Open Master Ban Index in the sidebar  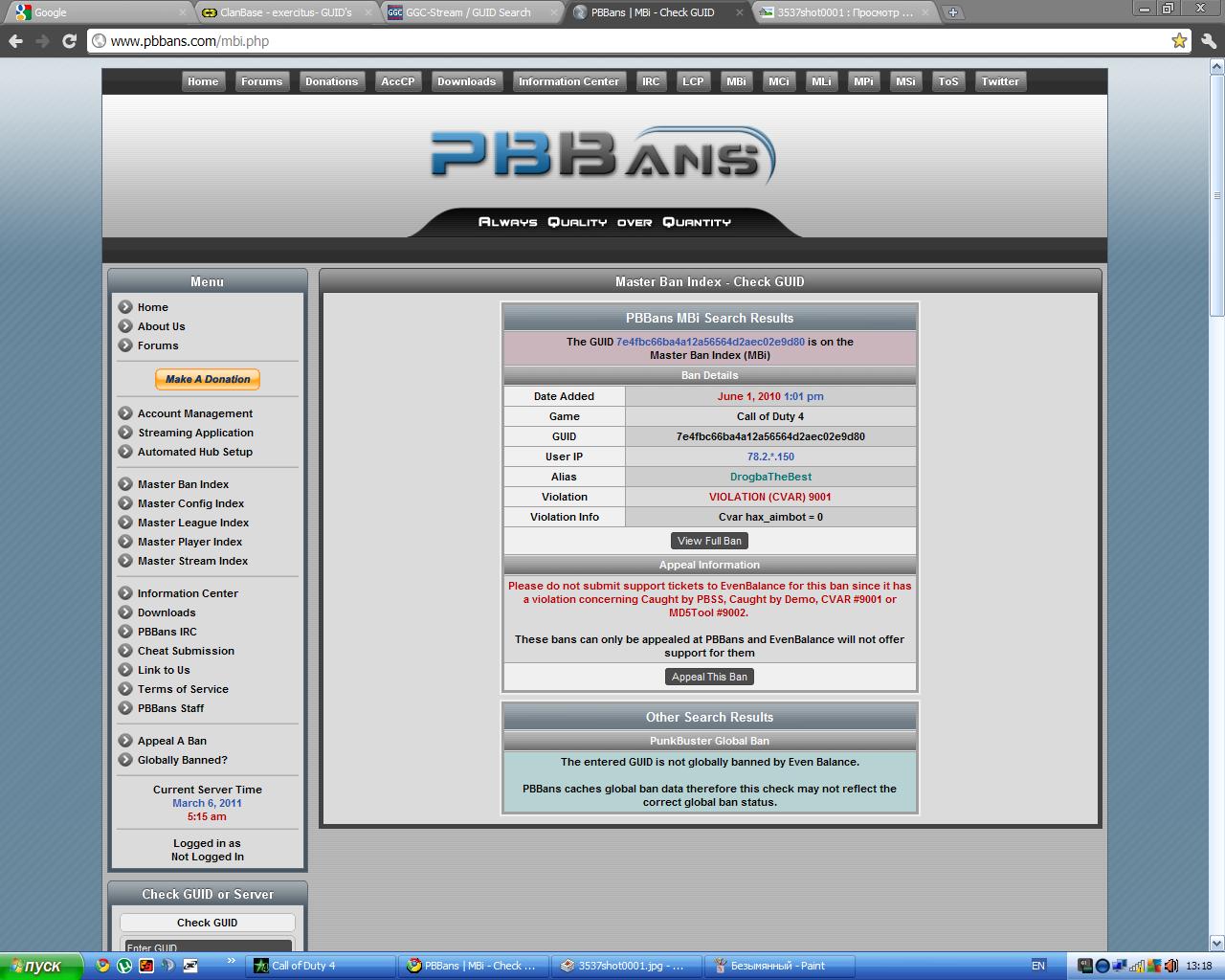click(x=183, y=484)
